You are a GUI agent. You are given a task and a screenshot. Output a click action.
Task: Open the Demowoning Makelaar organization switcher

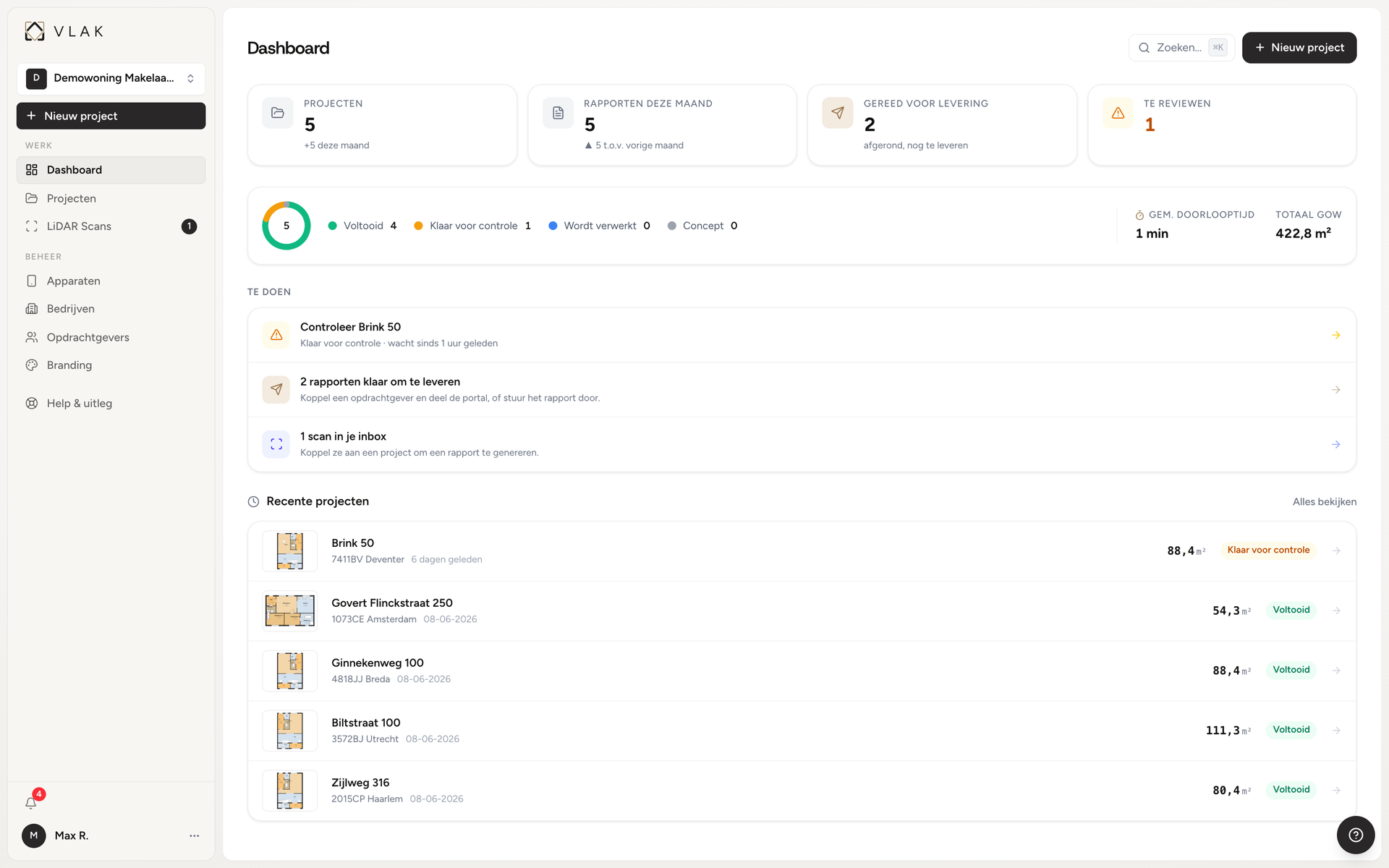point(111,78)
